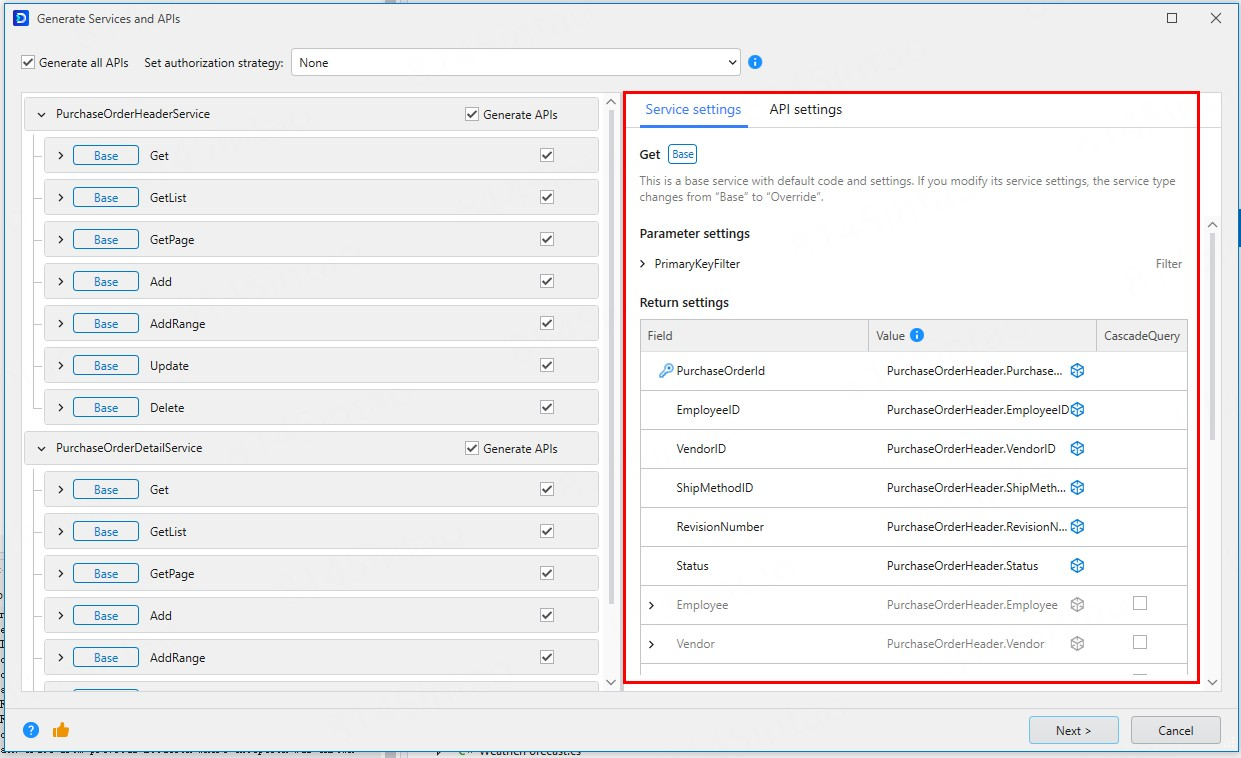
Task: Enable CascadeQuery checkbox for Employee row
Action: tap(1140, 603)
